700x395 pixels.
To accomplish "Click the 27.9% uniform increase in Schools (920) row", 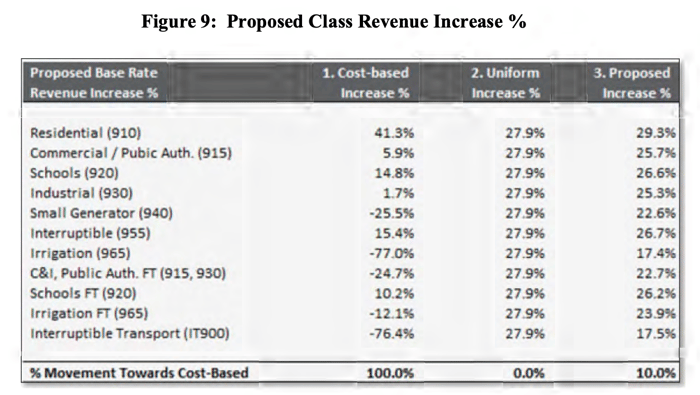I will (x=525, y=173).
